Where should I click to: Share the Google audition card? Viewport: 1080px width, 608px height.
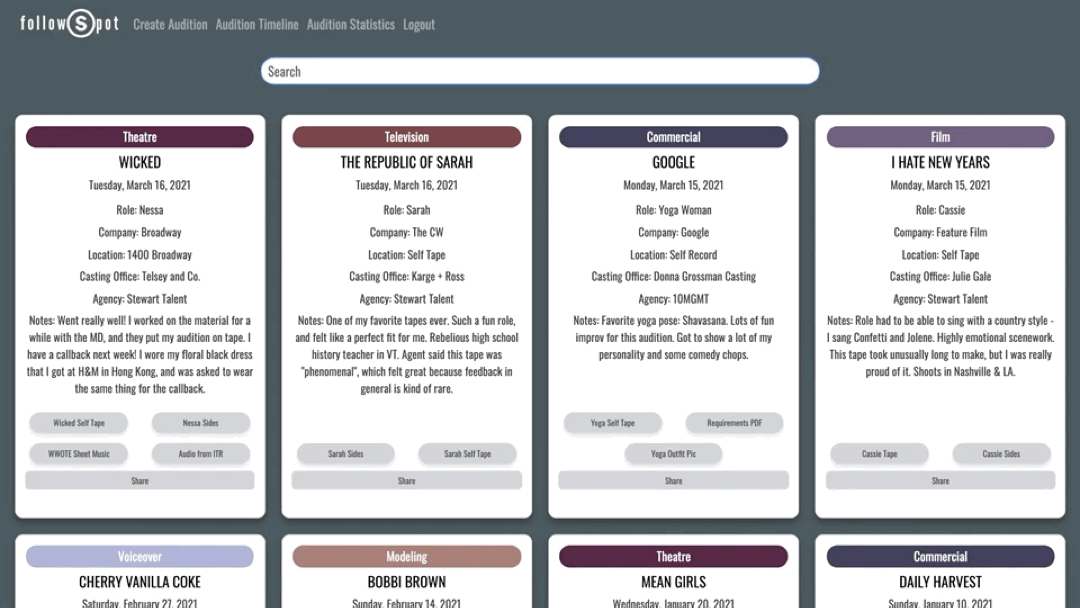click(x=674, y=481)
